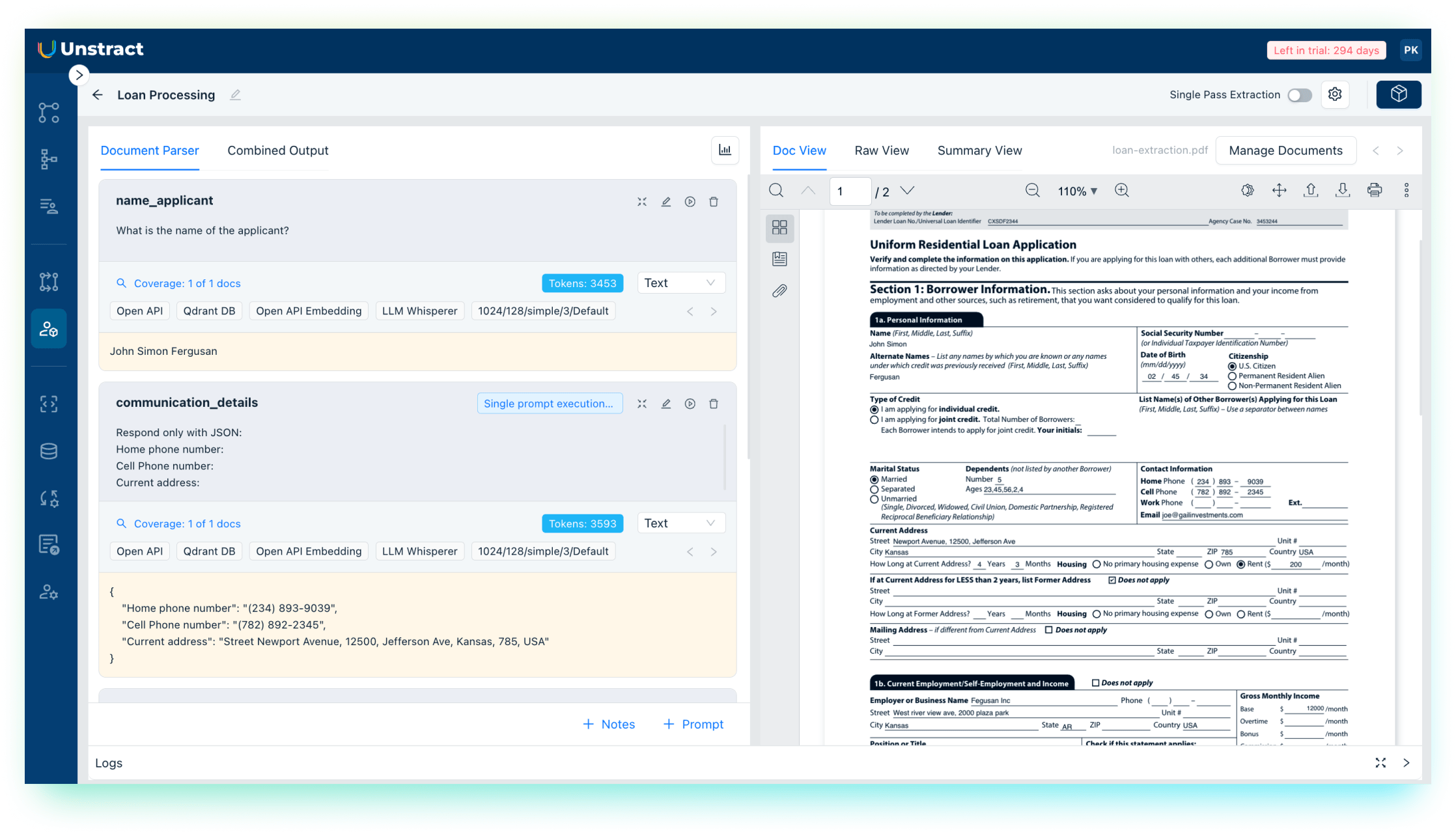The height and width of the screenshot is (834, 1456).
Task: Expand the Logs panel
Action: point(1380,763)
